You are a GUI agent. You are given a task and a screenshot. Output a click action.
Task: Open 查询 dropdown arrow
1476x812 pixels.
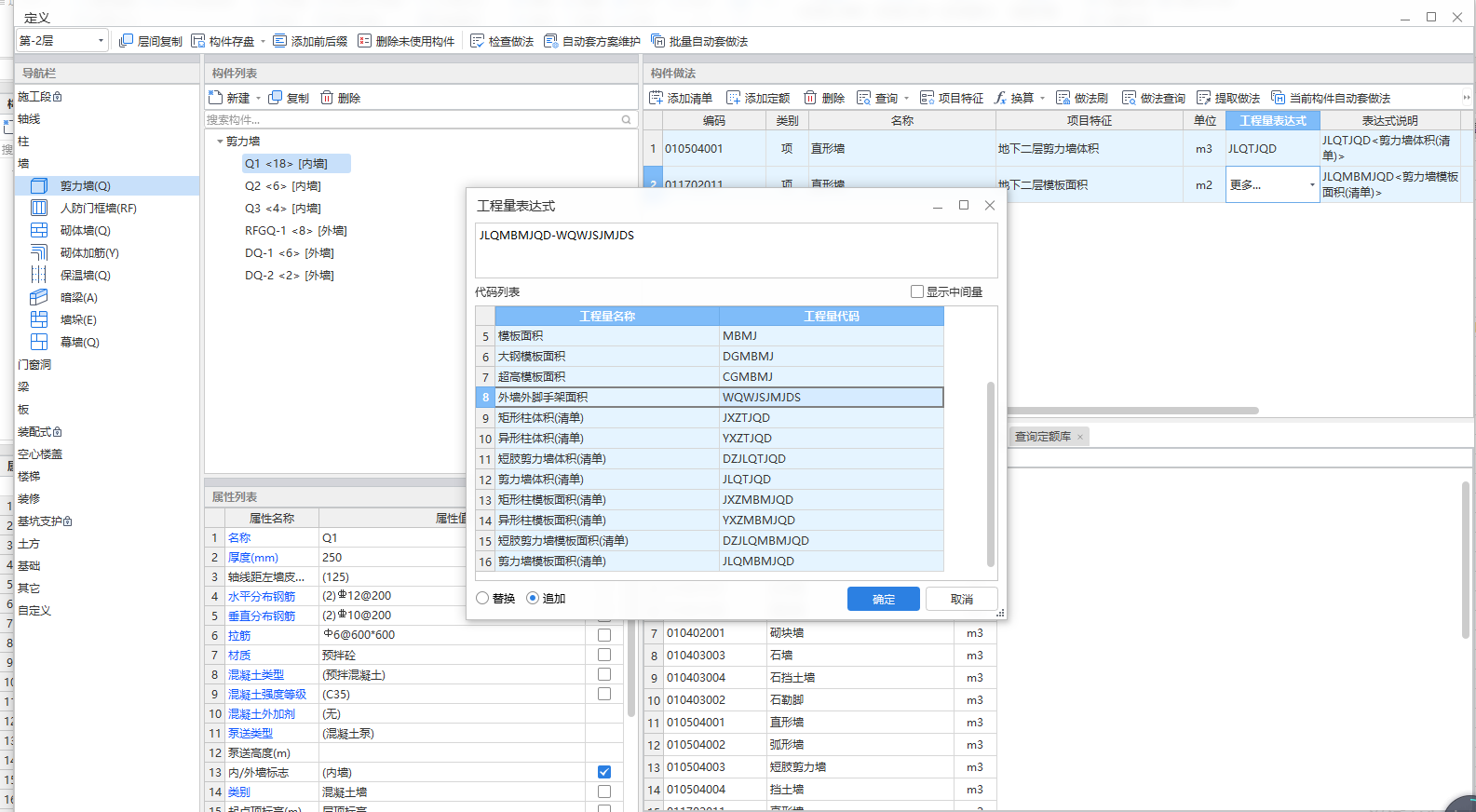coord(906,98)
